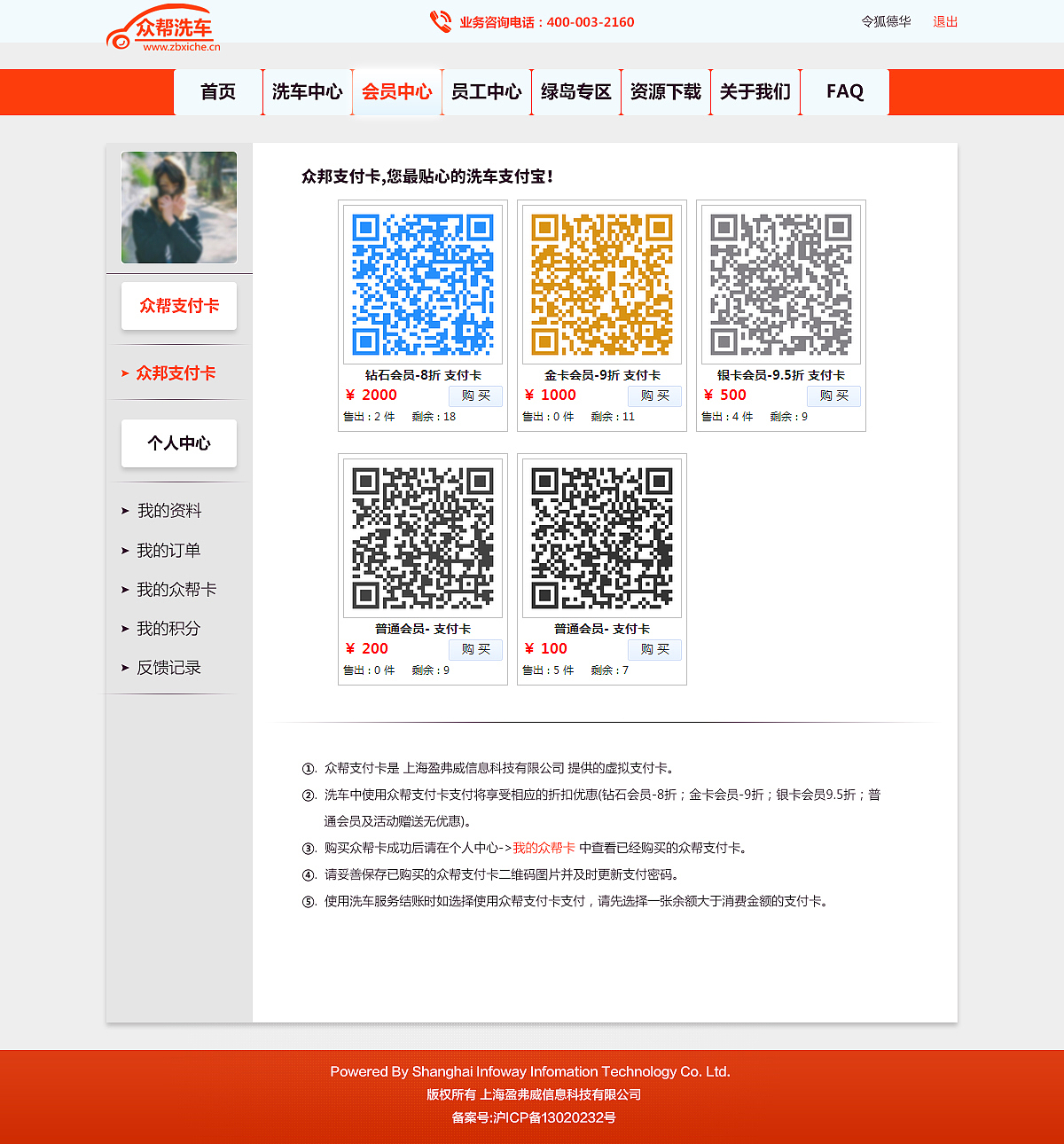Click the ¥ 2000 price

click(371, 396)
